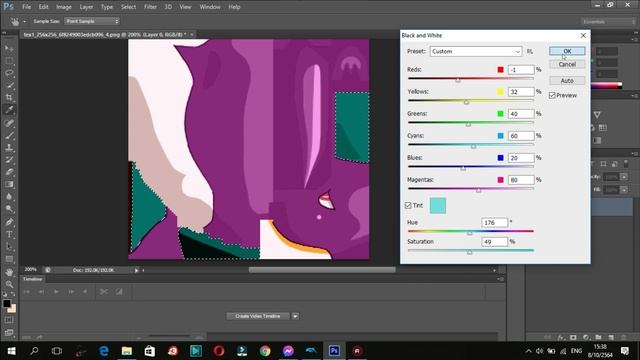Open the Image menu
The height and width of the screenshot is (360, 640).
point(63,7)
